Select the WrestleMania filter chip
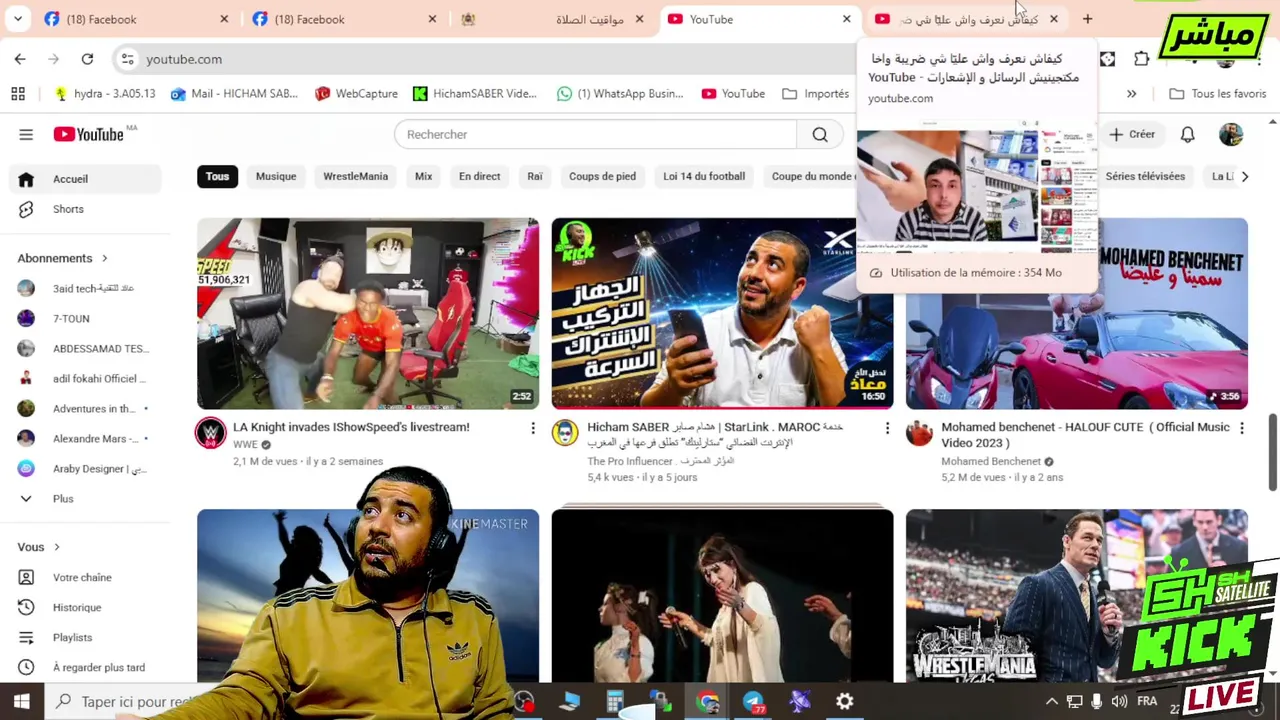Viewport: 1280px width, 720px height. pyautogui.click(x=355, y=176)
